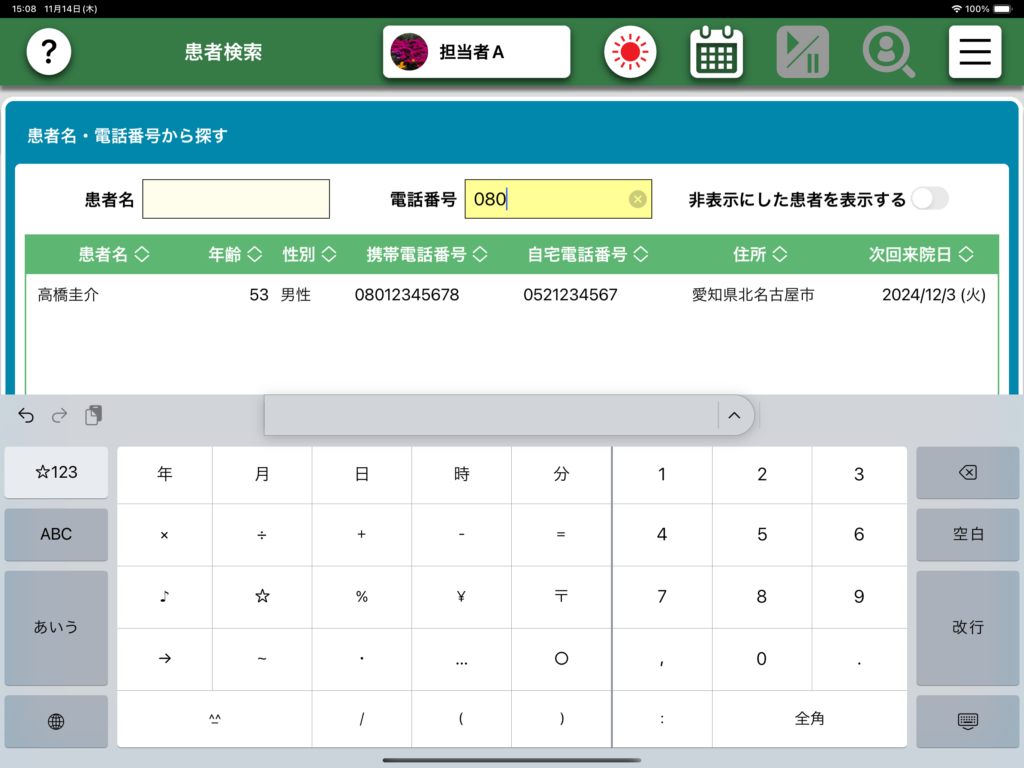The width and height of the screenshot is (1024, 768).
Task: Toggle showing hidden patients switch
Action: 928,199
